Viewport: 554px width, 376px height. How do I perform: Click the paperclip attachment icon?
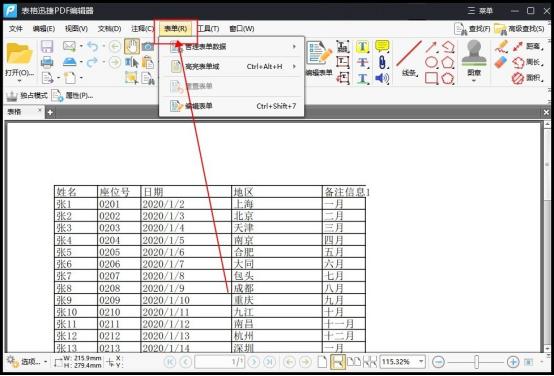382,62
